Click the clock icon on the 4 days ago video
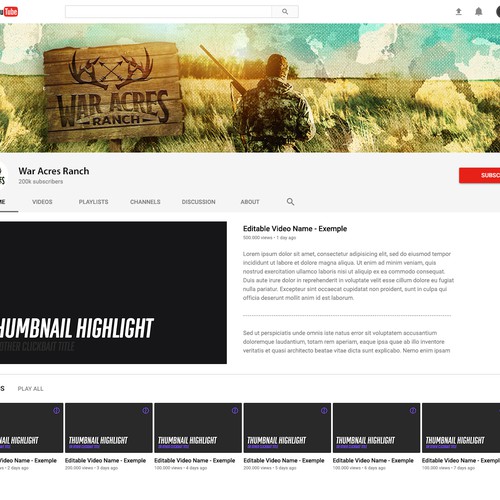Viewport: 500px width, 500px height. click(235, 410)
